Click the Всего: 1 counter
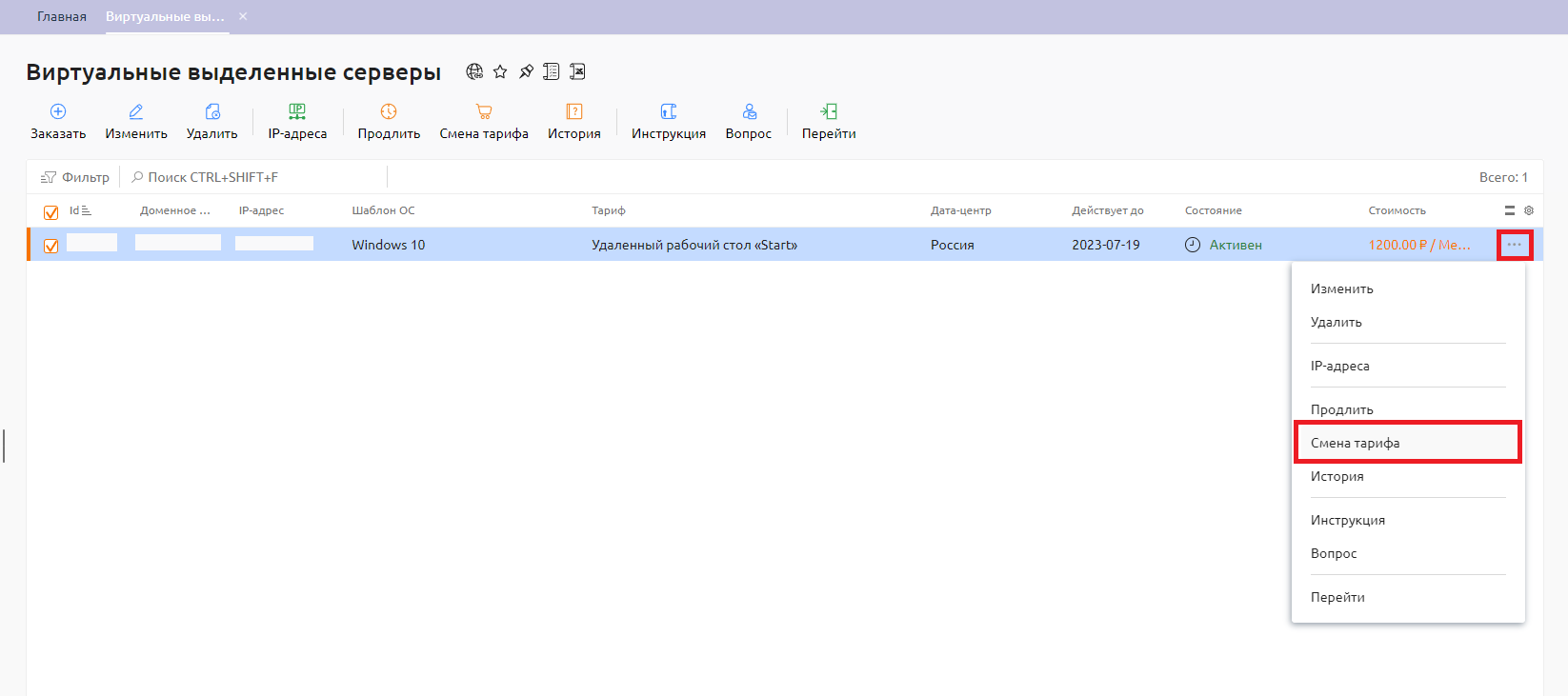Viewport: 1568px width, 696px height. coord(1503,177)
